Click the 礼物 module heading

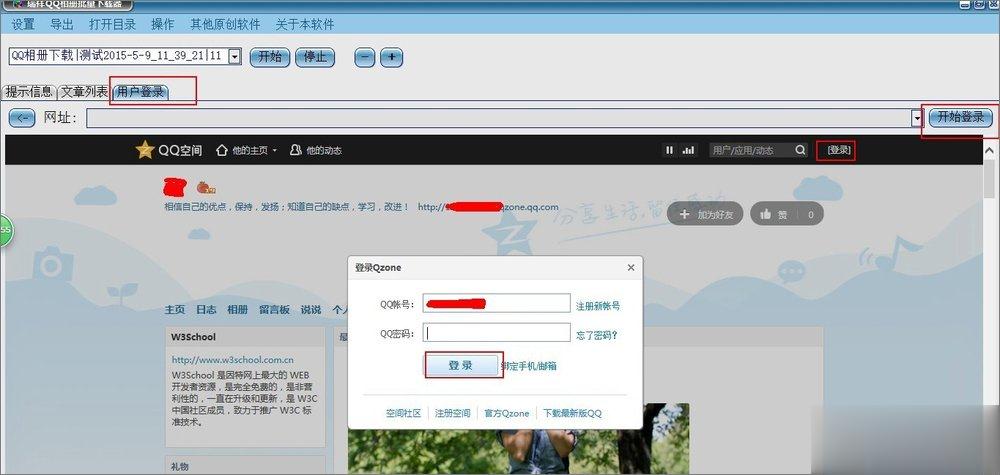(180, 466)
